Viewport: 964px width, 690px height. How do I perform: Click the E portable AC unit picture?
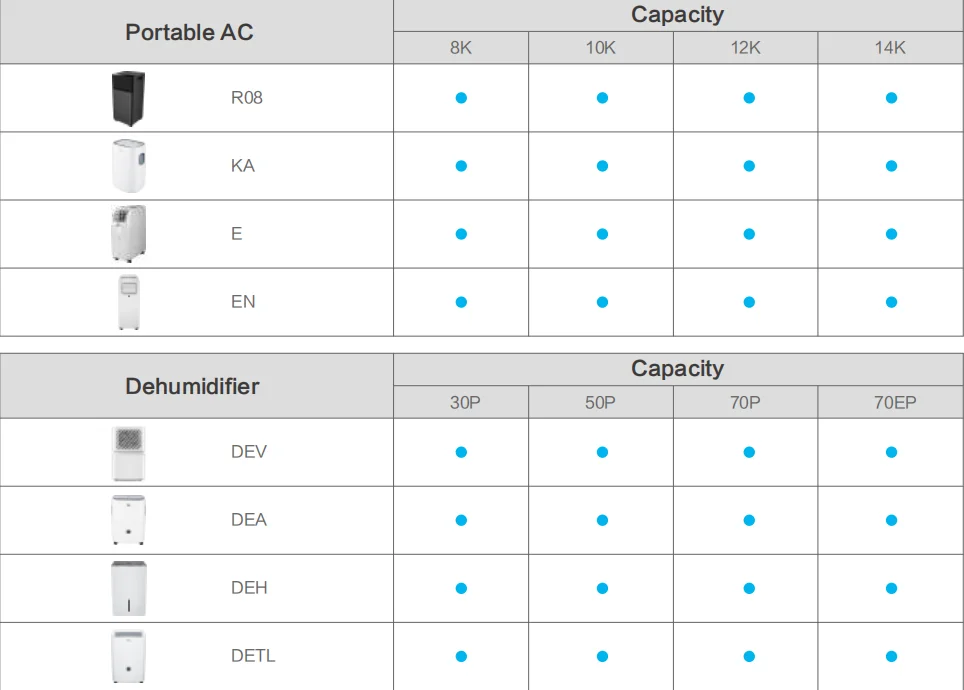[x=129, y=234]
